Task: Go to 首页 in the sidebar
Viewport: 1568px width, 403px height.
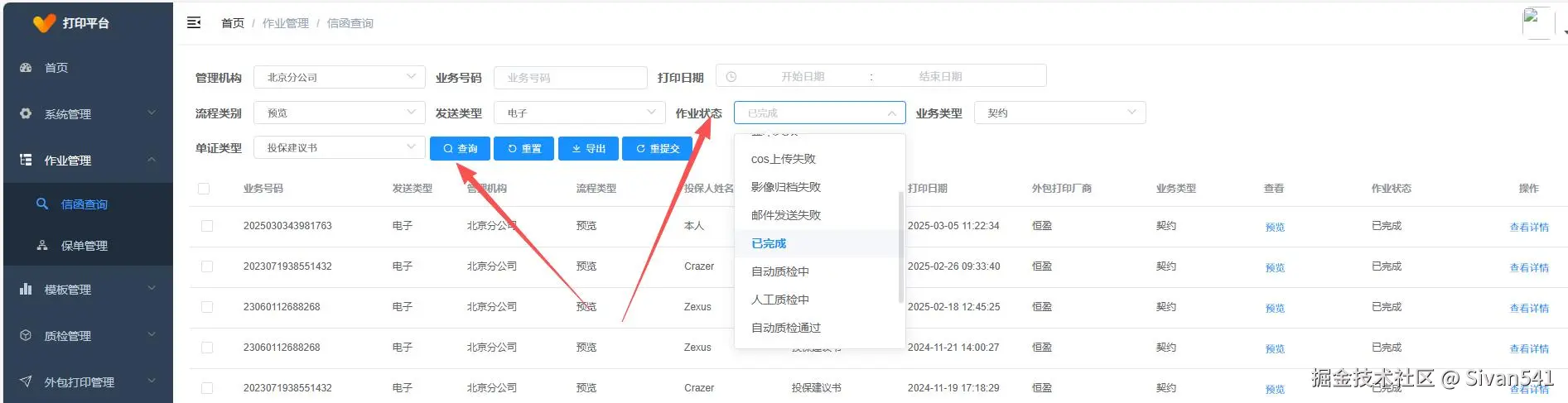Action: coord(88,68)
